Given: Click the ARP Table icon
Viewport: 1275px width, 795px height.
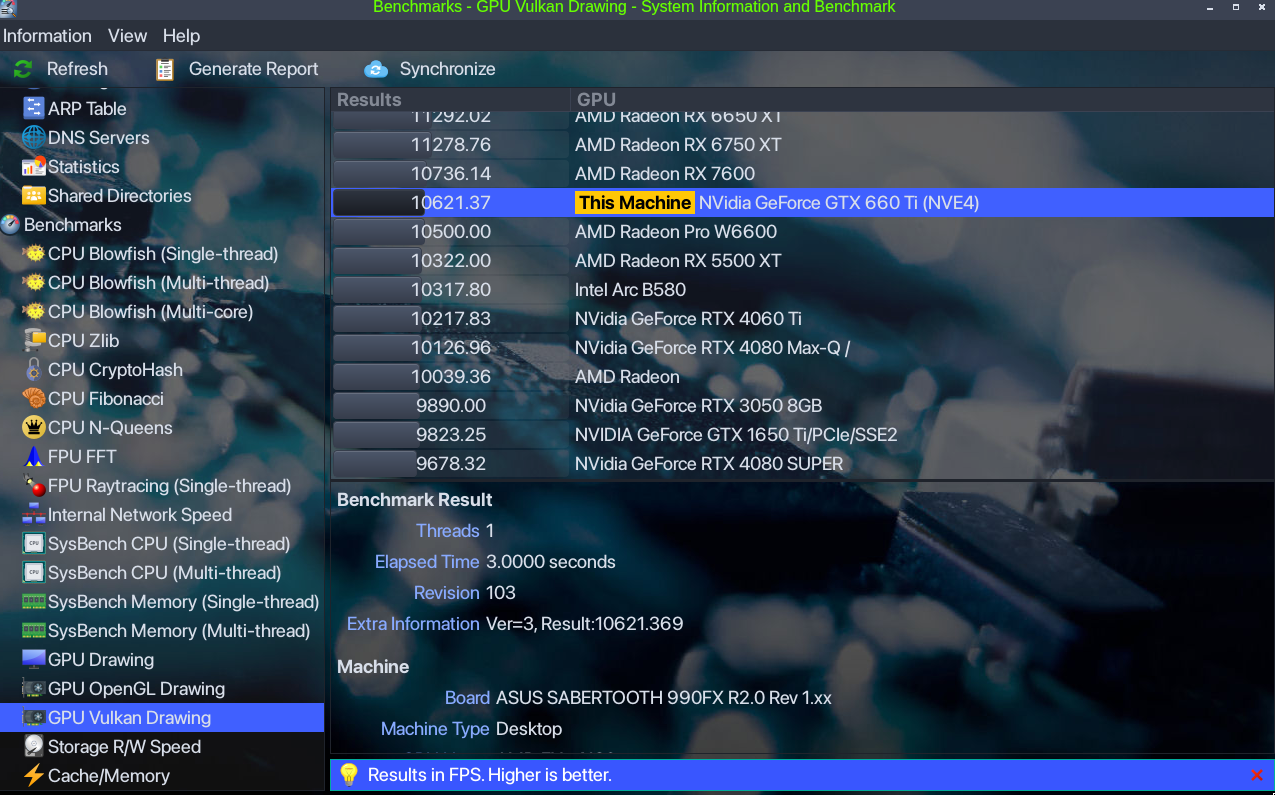Looking at the screenshot, I should click(34, 108).
